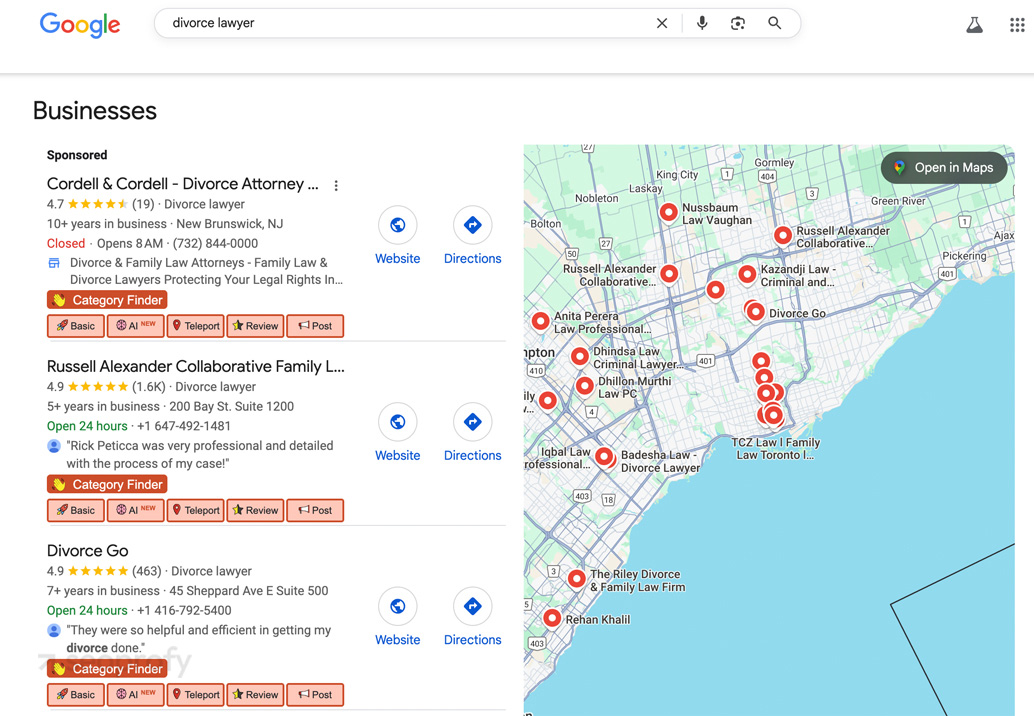Screen dimensions: 1034x716
Task: Select Nussbaum Law Vaughan map pin
Action: (x=669, y=212)
